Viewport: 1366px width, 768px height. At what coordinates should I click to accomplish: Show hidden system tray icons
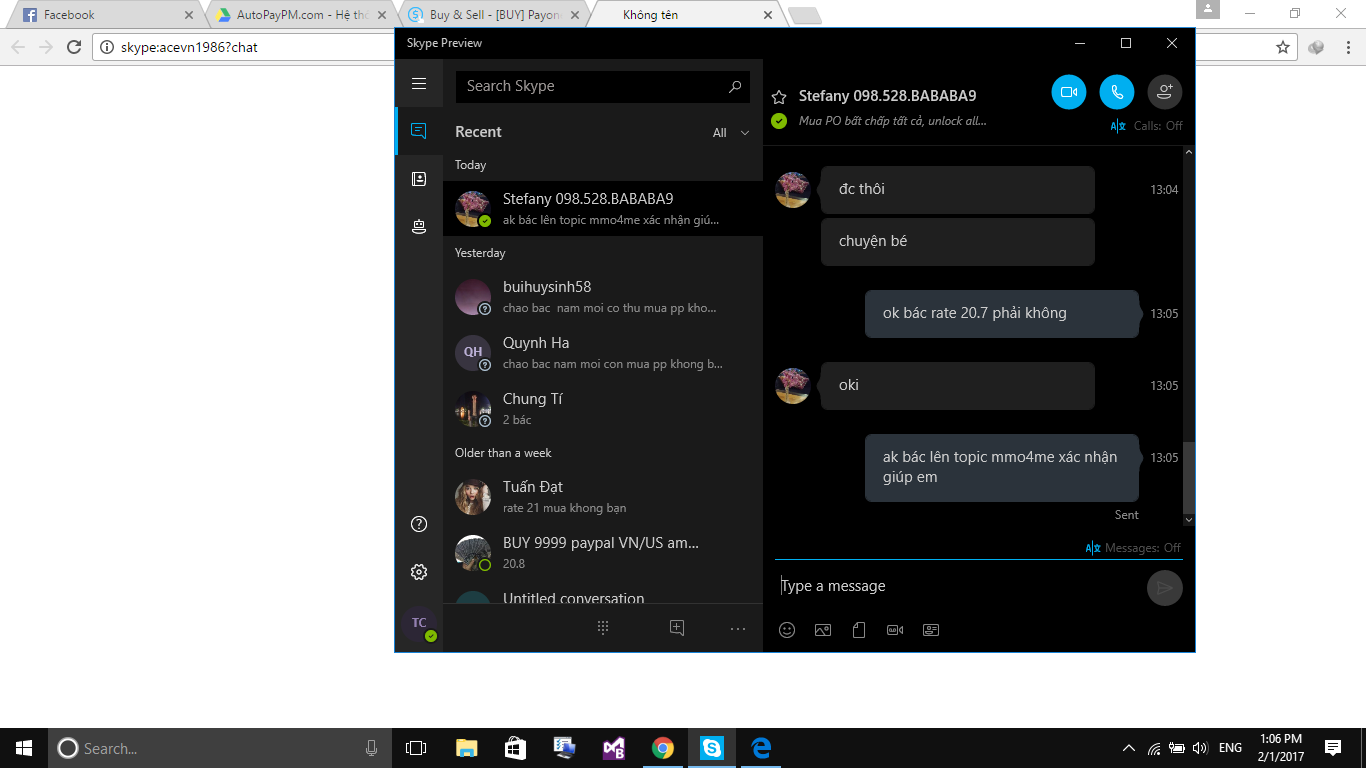[1129, 748]
